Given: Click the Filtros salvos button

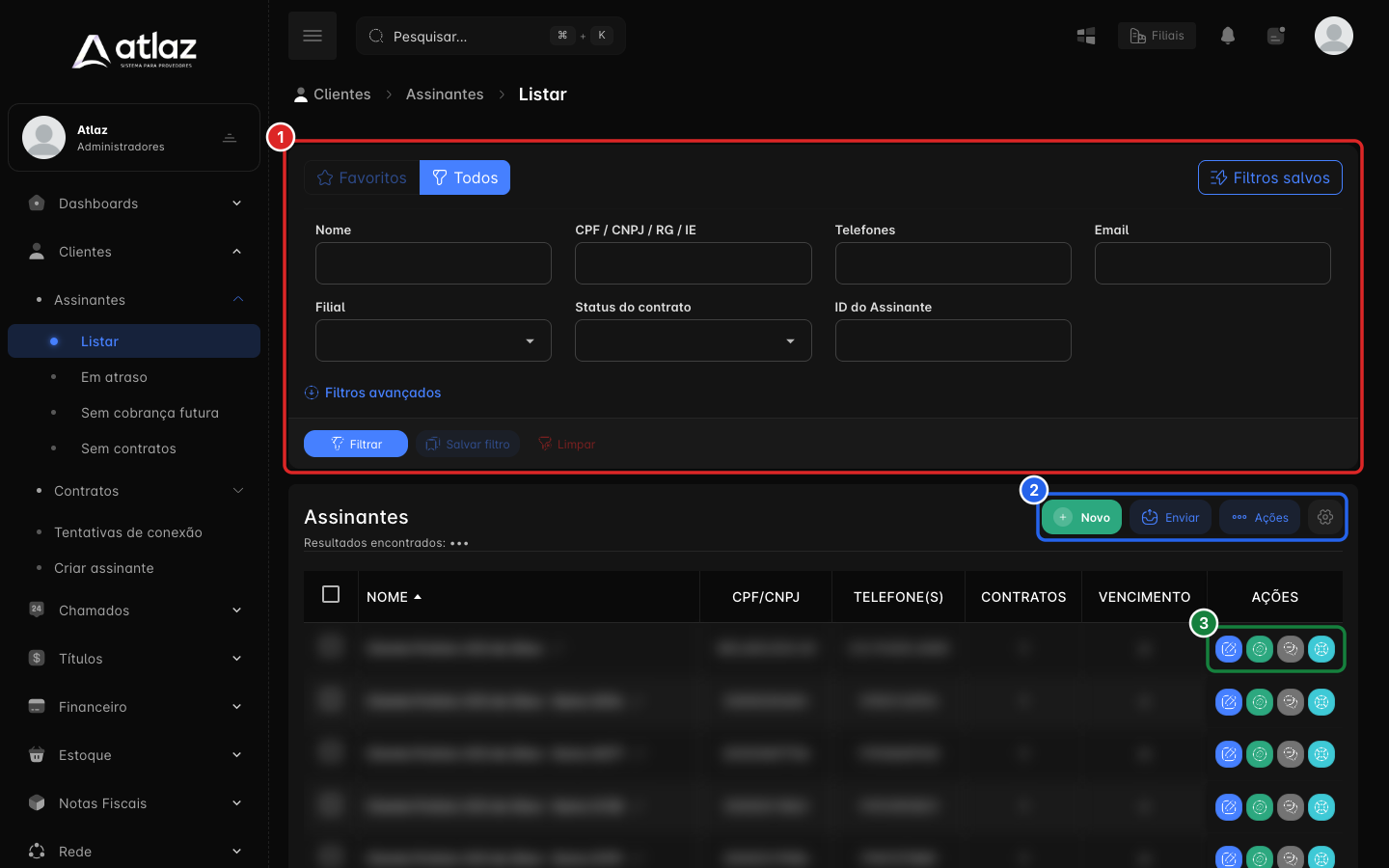Looking at the screenshot, I should click(1269, 177).
